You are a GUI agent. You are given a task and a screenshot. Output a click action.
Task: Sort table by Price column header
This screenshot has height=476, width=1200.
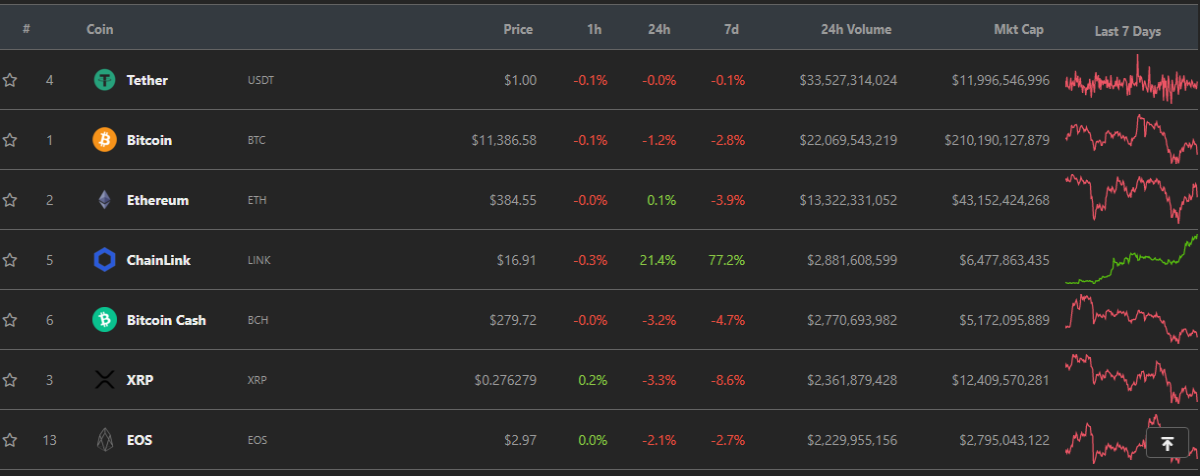[518, 30]
